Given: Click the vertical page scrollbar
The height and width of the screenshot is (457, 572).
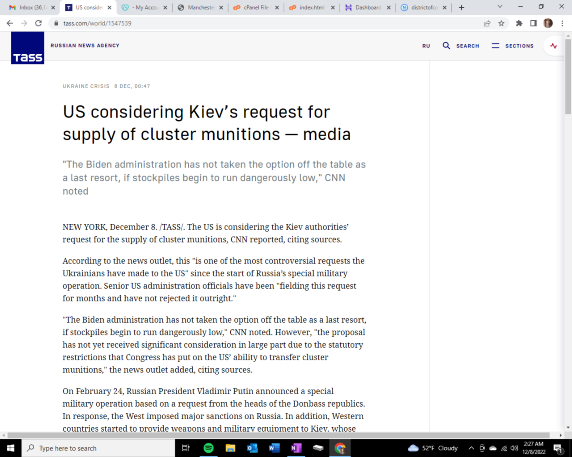Looking at the screenshot, I should 568,231.
